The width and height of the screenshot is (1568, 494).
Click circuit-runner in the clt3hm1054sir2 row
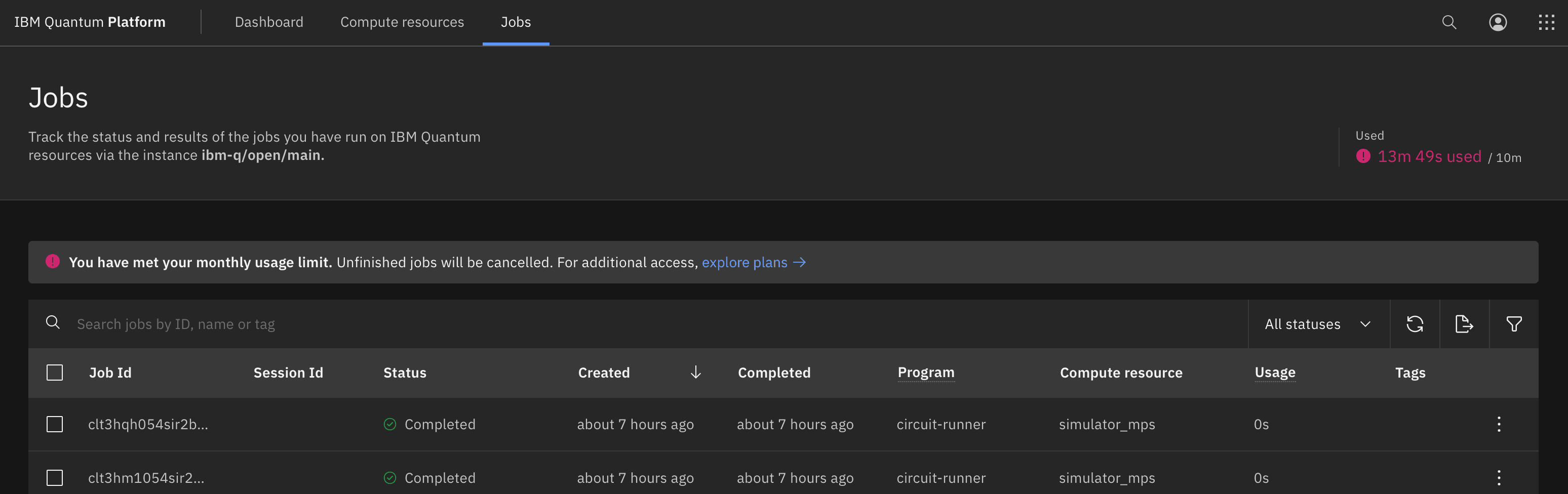tap(941, 478)
